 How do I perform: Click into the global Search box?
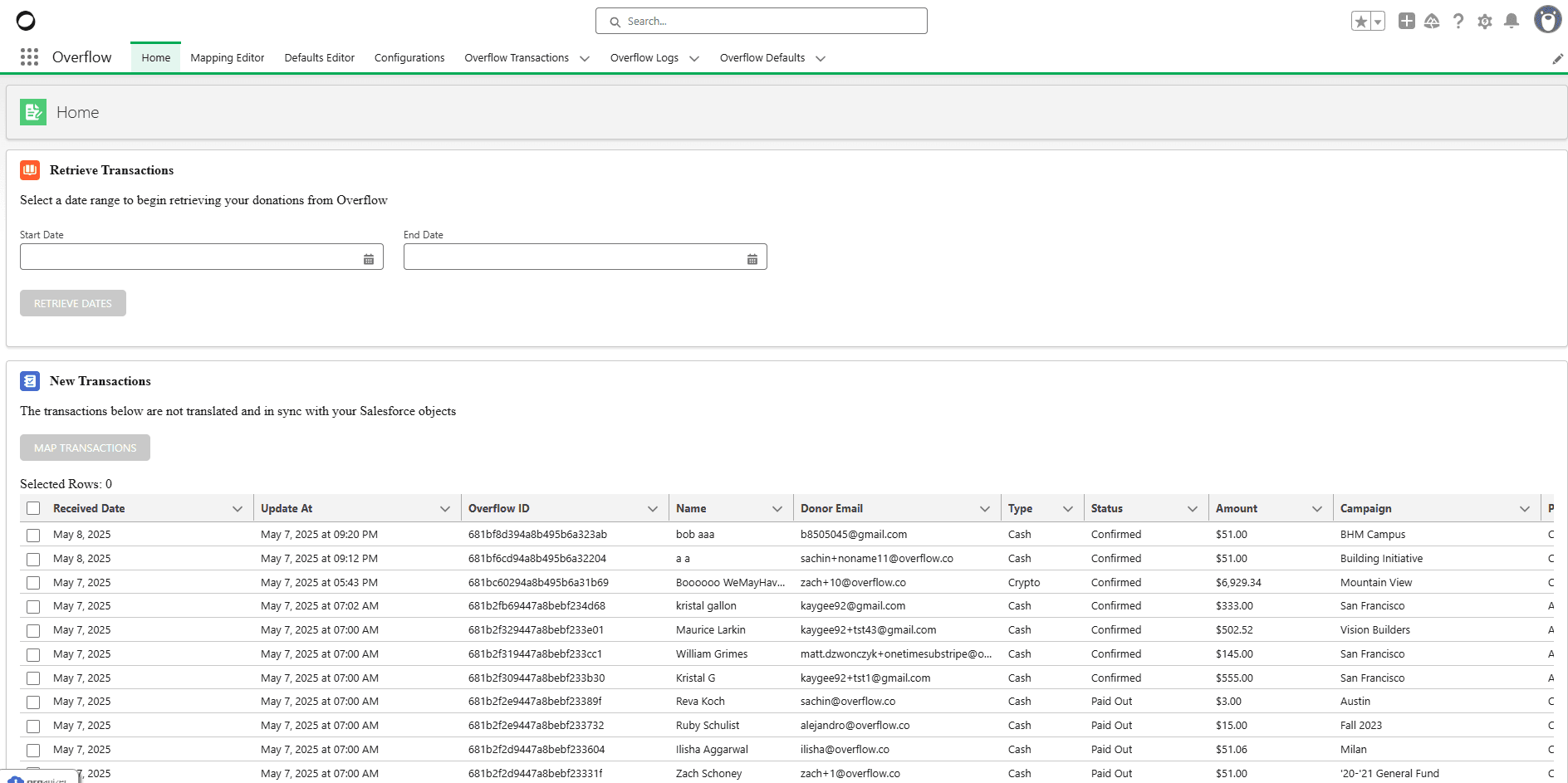(x=762, y=21)
